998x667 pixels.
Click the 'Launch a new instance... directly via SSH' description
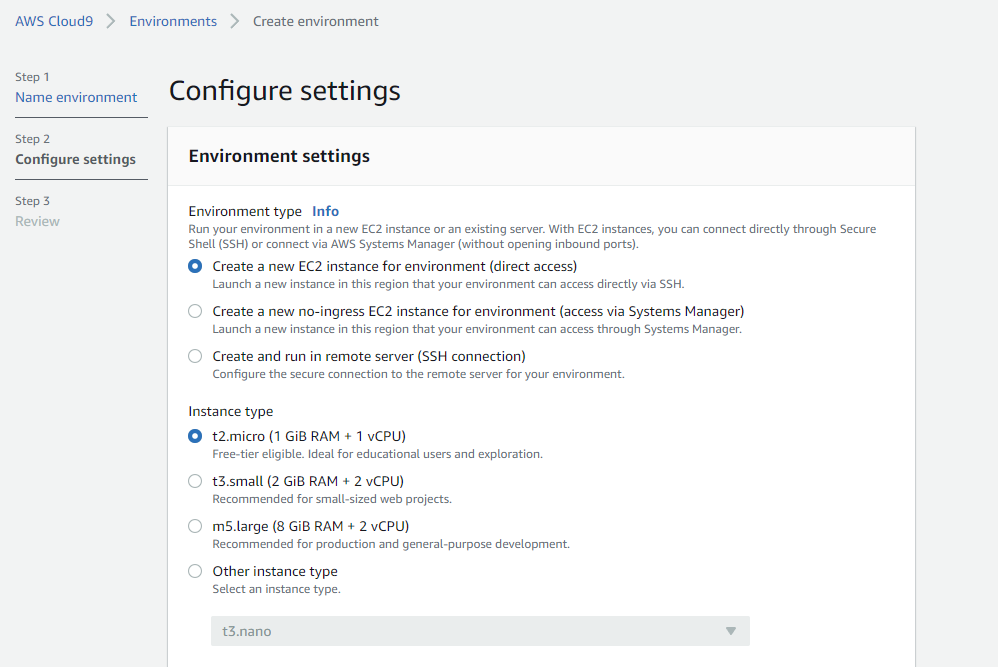(448, 284)
